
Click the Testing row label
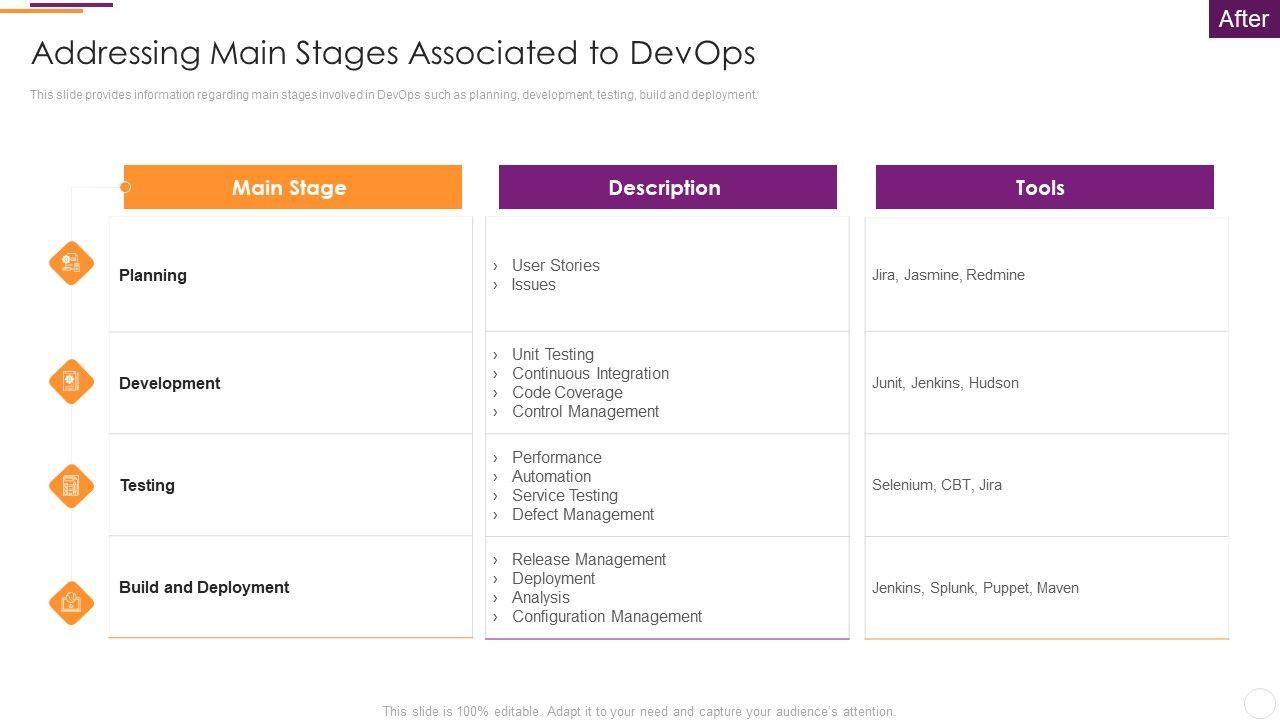(147, 485)
